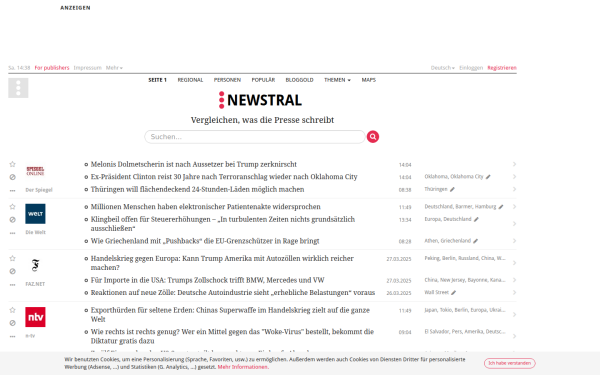Open the Impressum link

tap(87, 68)
